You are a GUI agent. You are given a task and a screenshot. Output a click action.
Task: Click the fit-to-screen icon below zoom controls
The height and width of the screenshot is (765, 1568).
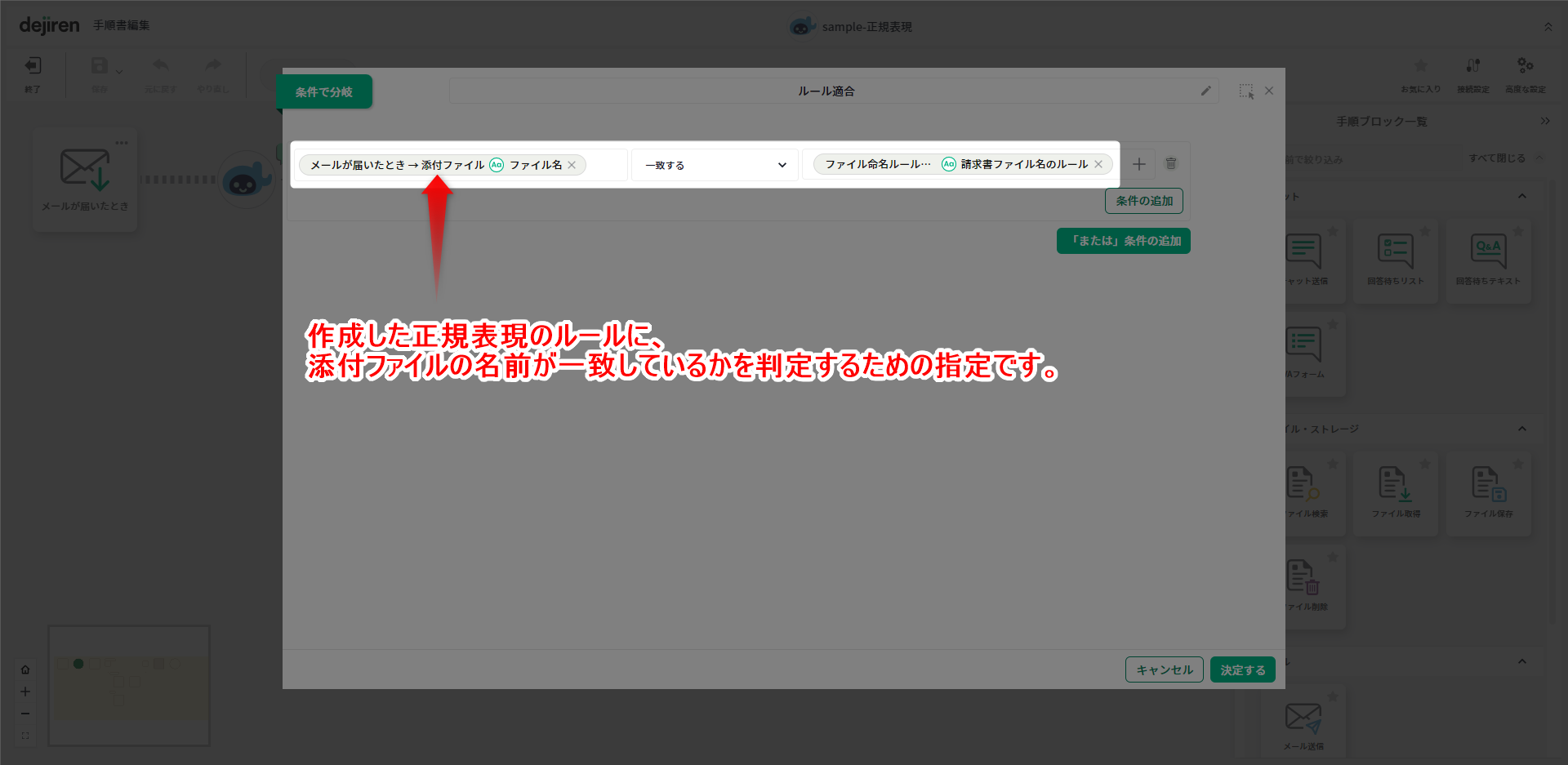pos(25,736)
